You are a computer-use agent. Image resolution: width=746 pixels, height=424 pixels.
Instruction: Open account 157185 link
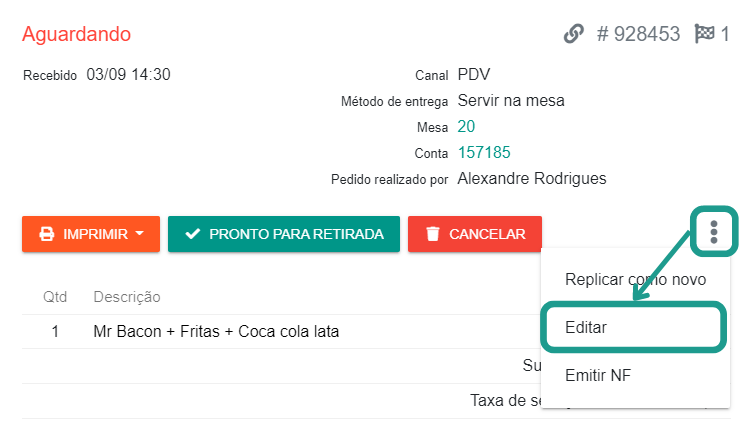coord(484,153)
